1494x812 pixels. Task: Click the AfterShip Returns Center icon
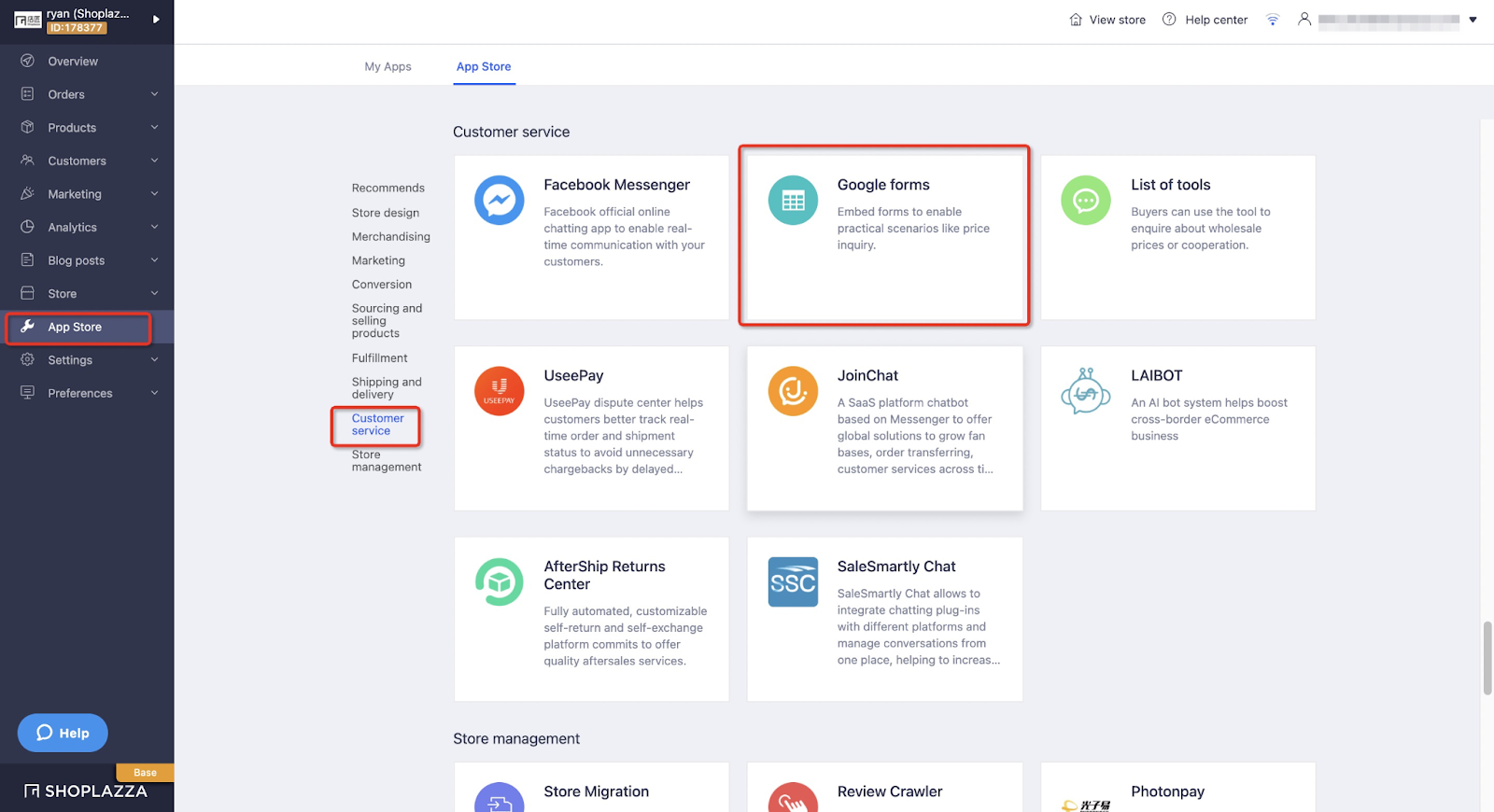tap(500, 581)
